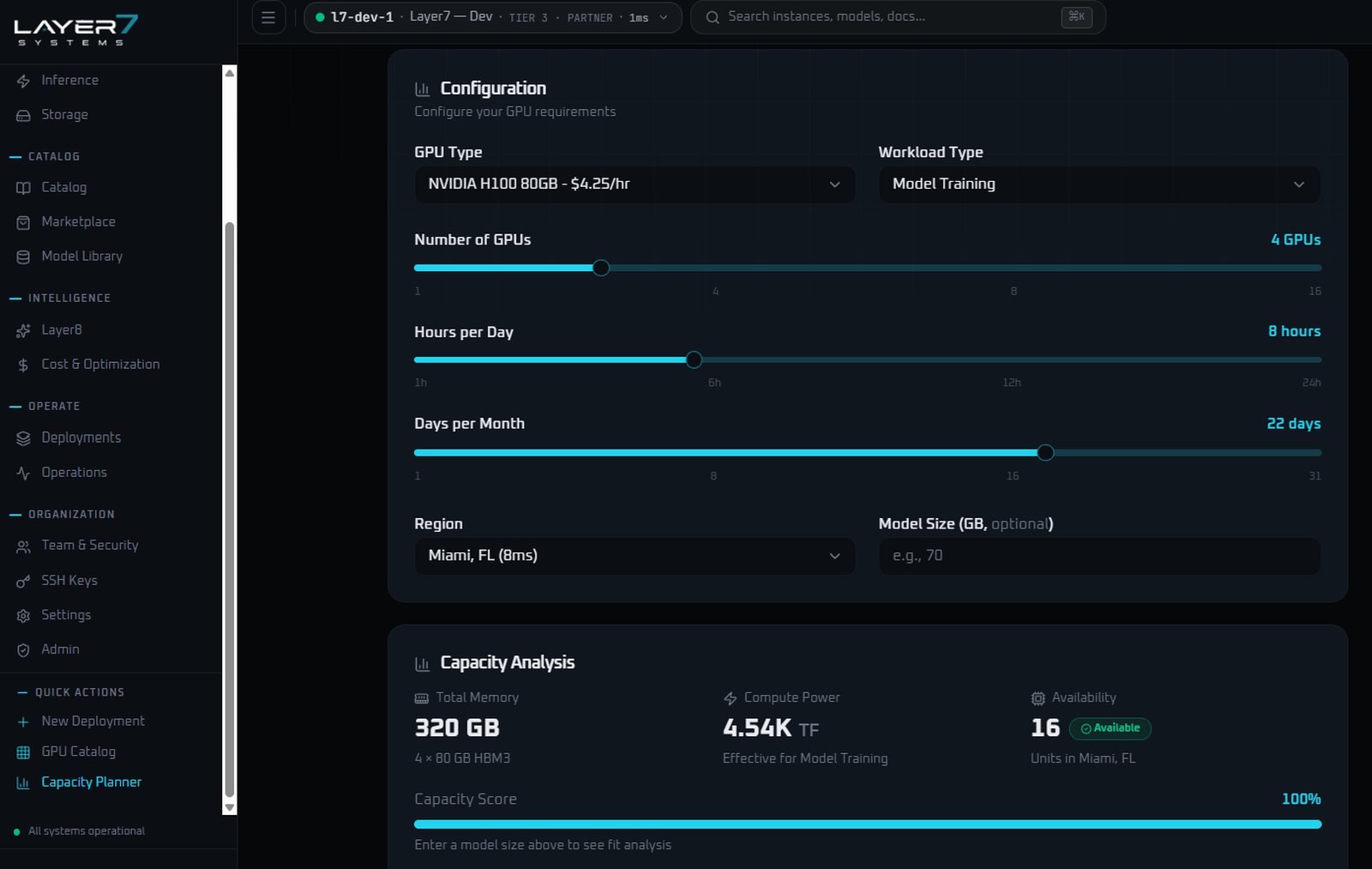Click the search magnifier icon
Image resolution: width=1372 pixels, height=869 pixels.
713,17
